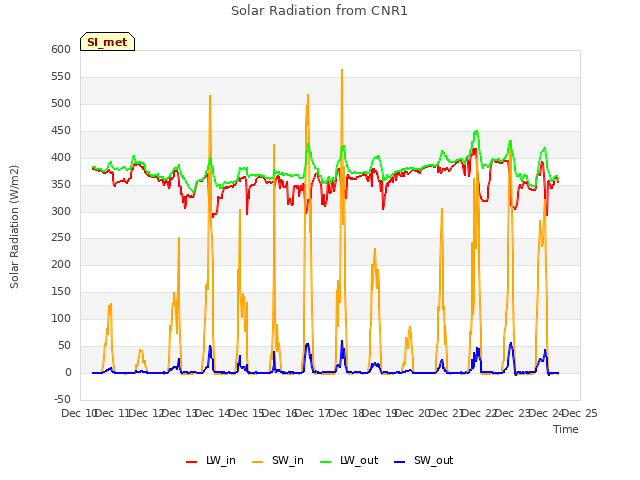Click the y-axis title 'Solar Radiation (W/m2)'
Viewport: 640px width, 480px height.
[x=14, y=227]
